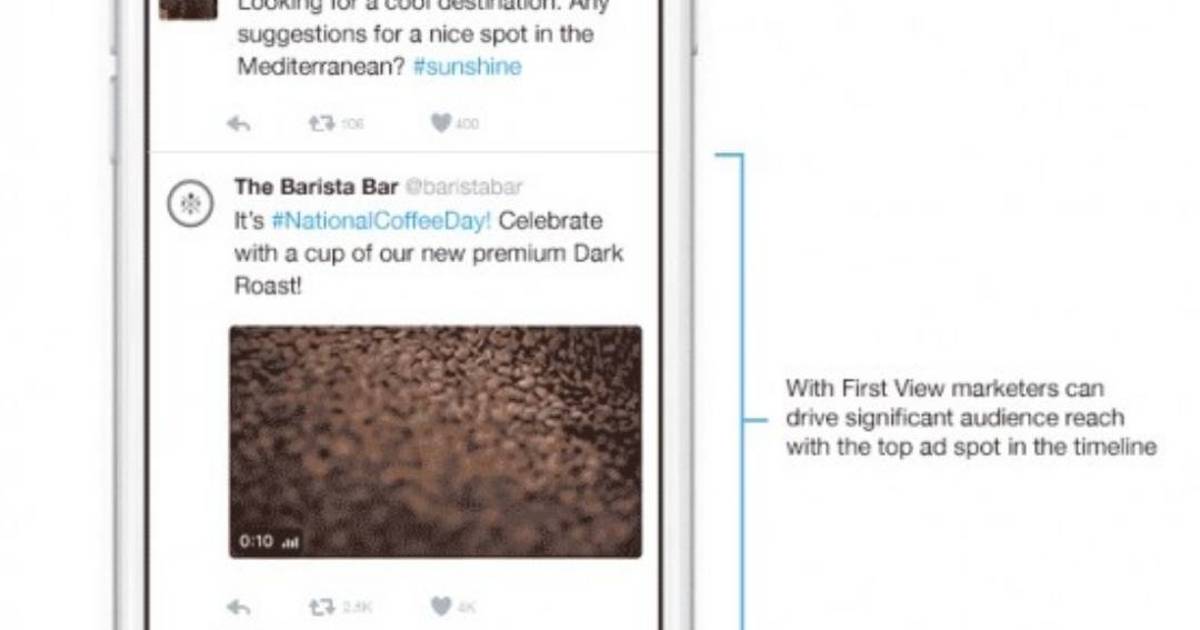Open the #NationalCoffeeDay hashtag
This screenshot has height=630, width=1200.
pos(383,220)
